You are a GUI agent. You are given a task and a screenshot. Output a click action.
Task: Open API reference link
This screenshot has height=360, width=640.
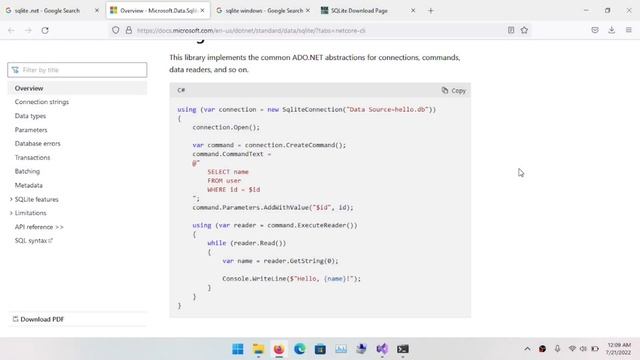pyautogui.click(x=39, y=227)
